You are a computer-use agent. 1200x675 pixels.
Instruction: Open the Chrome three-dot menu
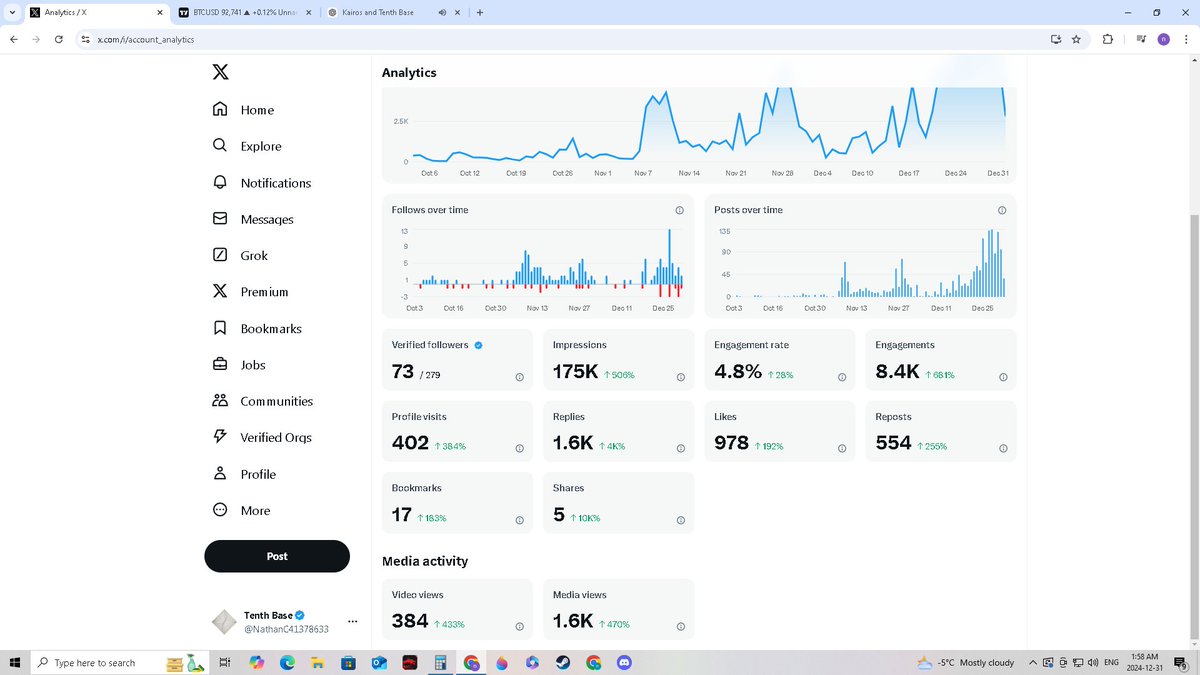click(1186, 39)
